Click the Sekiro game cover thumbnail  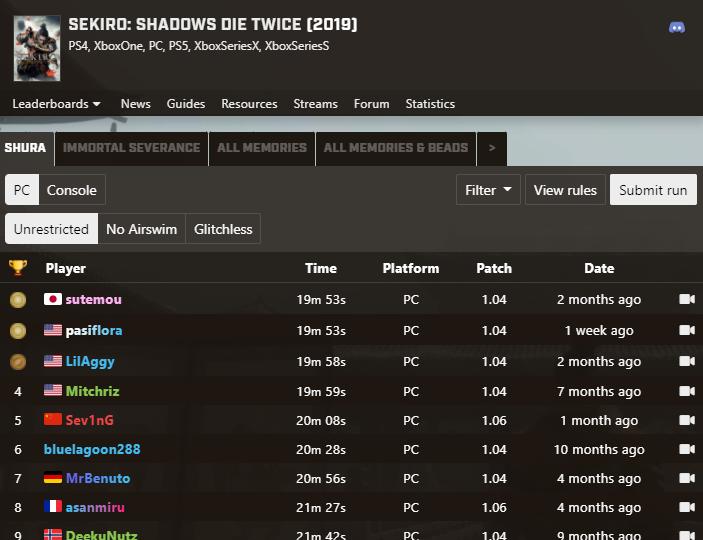point(37,48)
